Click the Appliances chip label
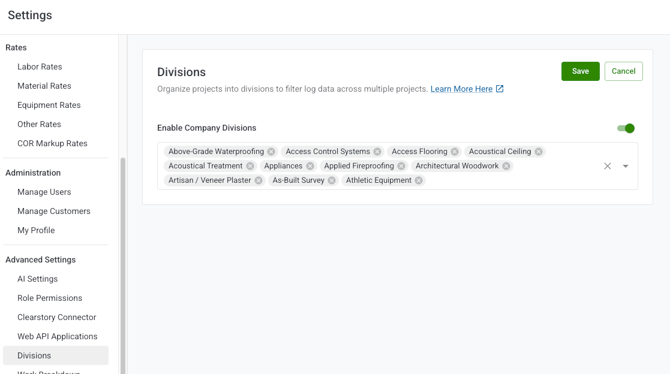The width and height of the screenshot is (670, 374). click(283, 166)
